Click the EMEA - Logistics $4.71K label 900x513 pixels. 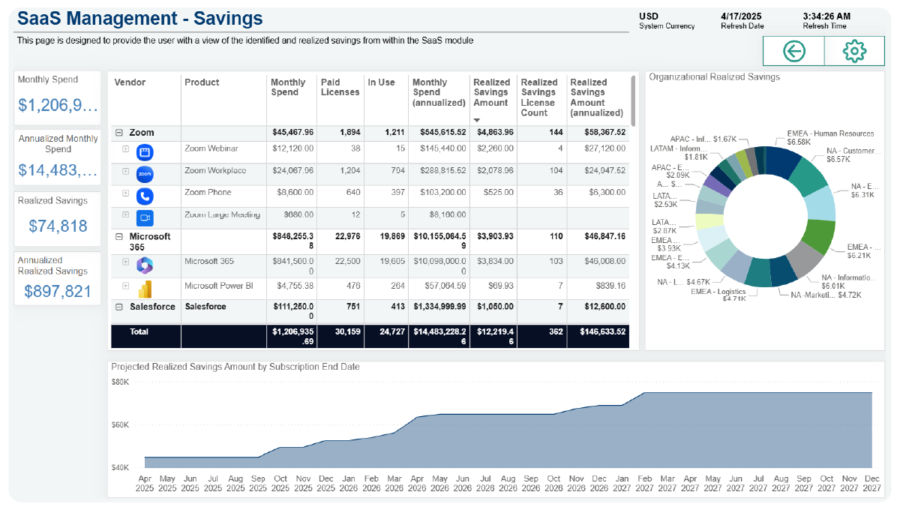point(718,295)
